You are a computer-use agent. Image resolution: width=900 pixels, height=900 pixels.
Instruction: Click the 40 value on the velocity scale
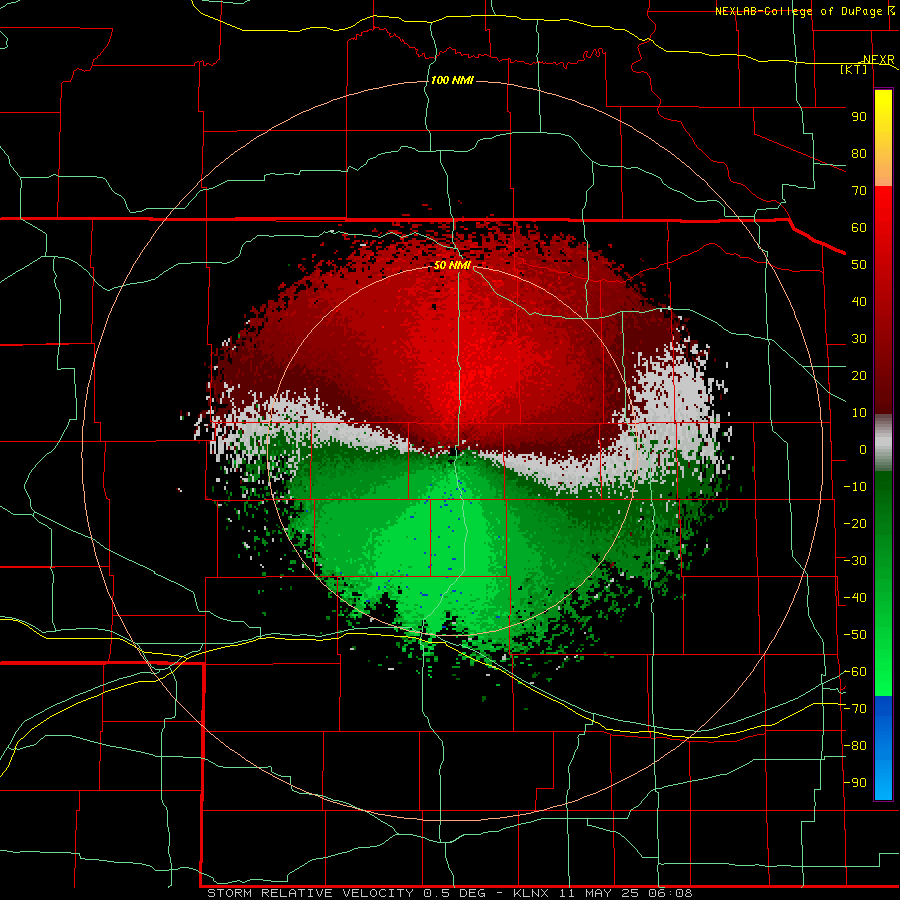point(859,302)
